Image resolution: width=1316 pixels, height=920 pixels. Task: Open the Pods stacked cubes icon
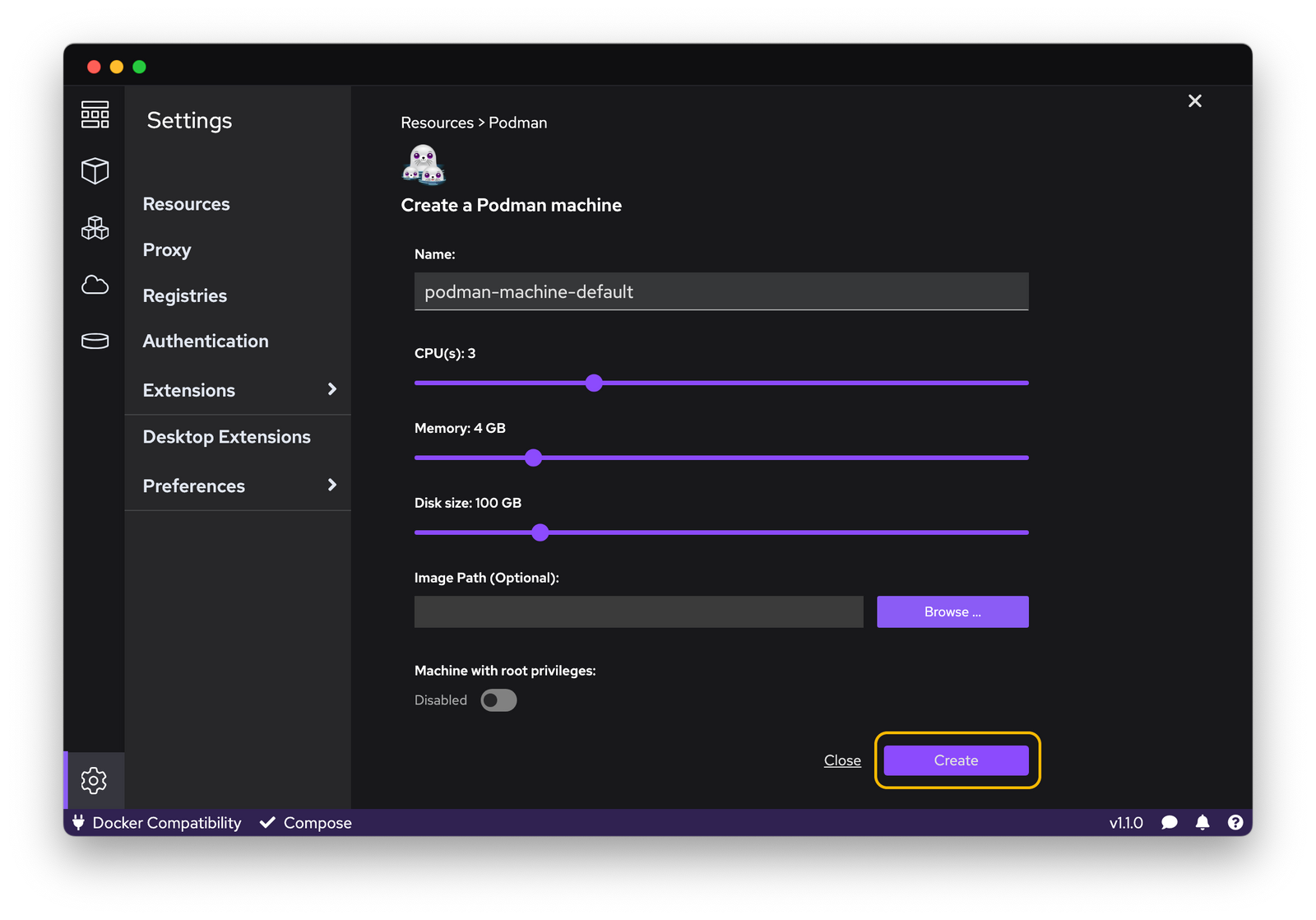tap(95, 228)
